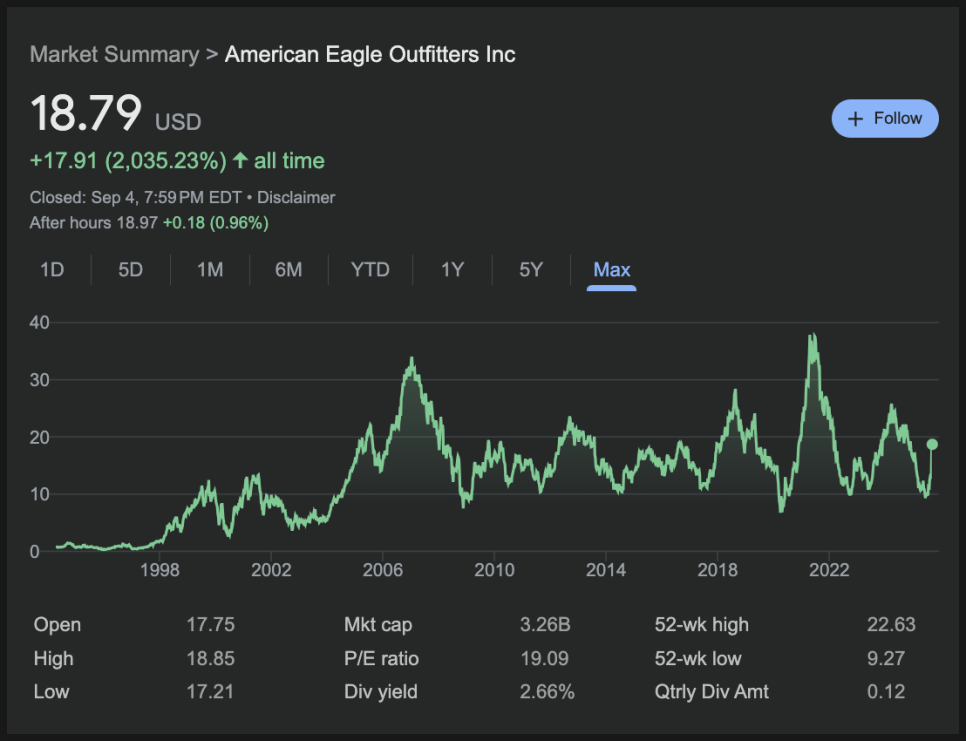Click the 52-wk low label

(x=698, y=658)
